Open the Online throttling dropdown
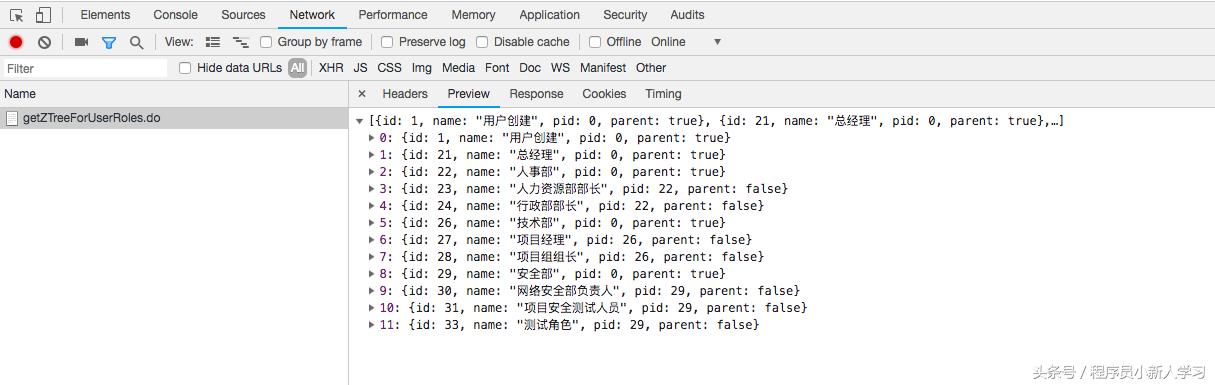 point(686,42)
